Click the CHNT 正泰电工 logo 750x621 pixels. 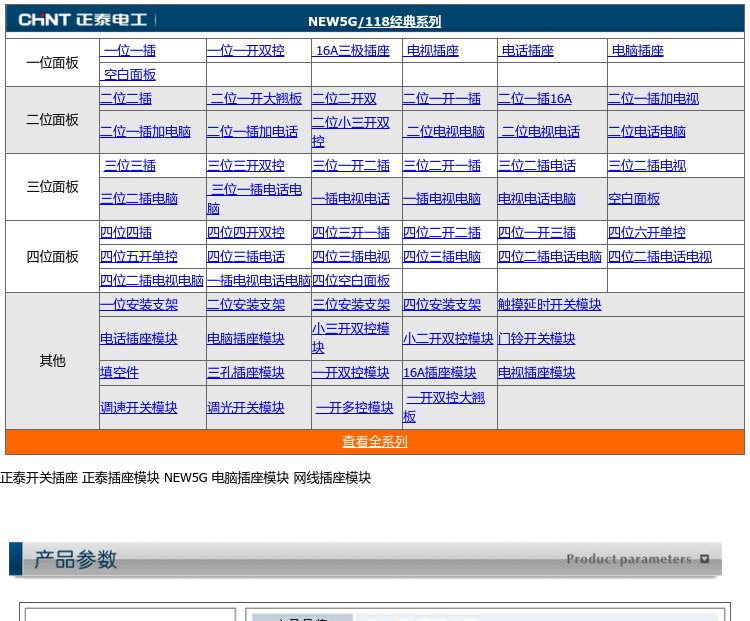click(x=82, y=20)
